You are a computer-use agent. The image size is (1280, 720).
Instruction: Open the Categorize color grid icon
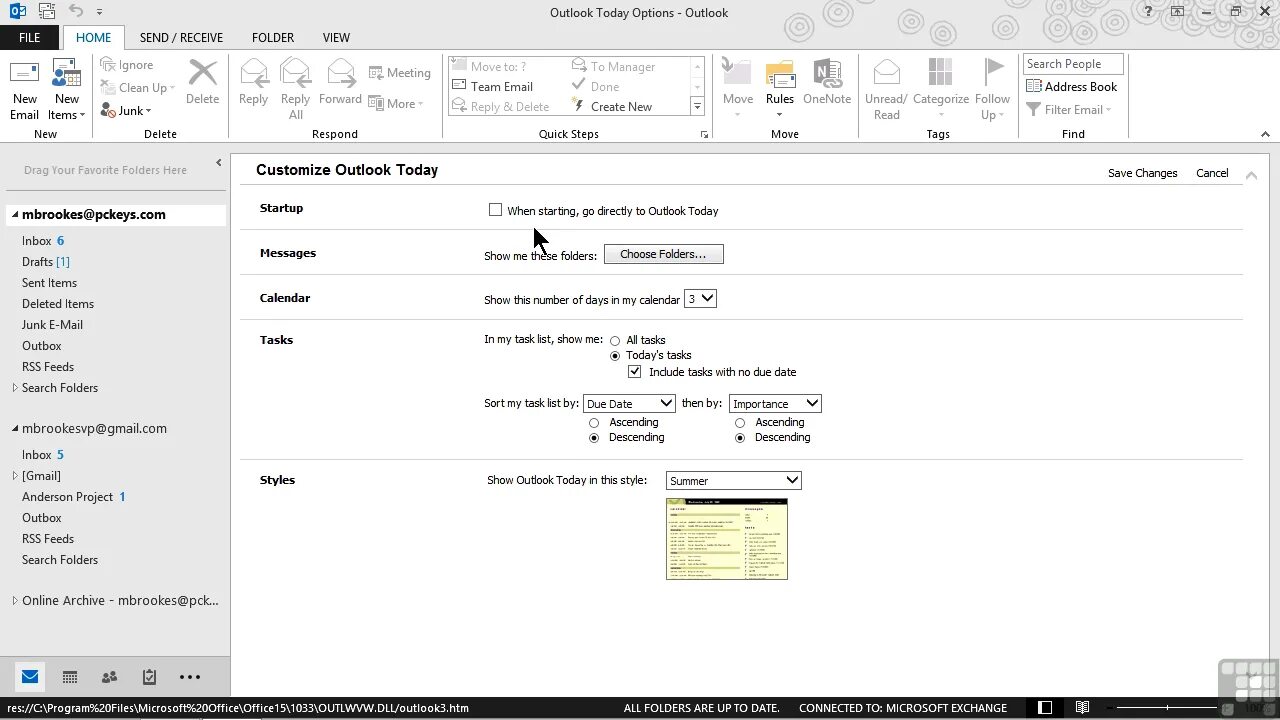pyautogui.click(x=941, y=72)
